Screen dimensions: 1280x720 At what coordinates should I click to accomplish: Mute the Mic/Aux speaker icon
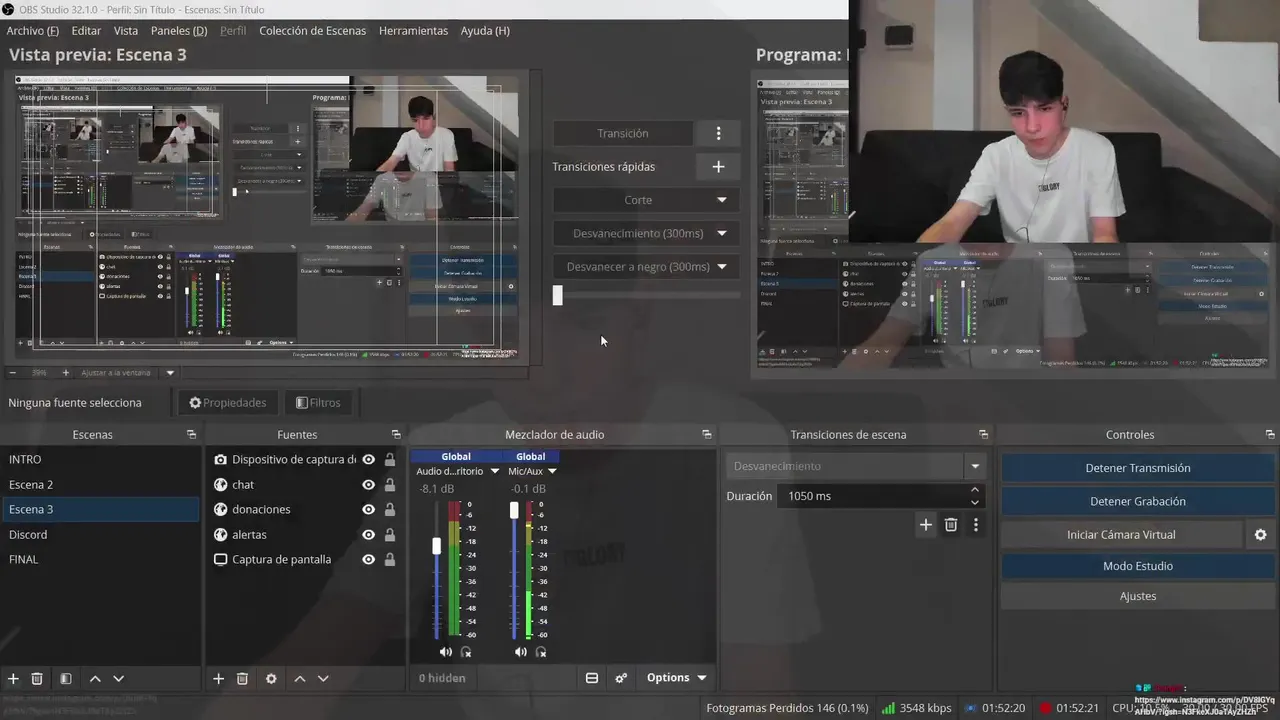tap(521, 652)
